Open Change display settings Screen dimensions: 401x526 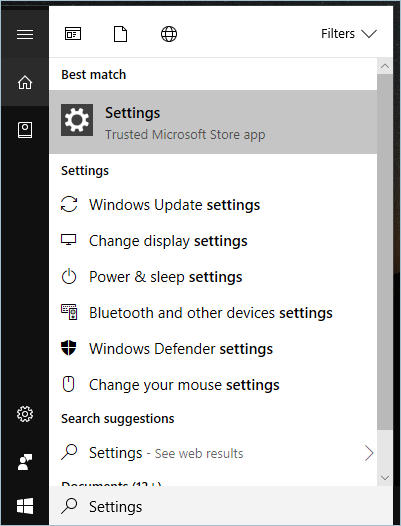[x=213, y=241]
